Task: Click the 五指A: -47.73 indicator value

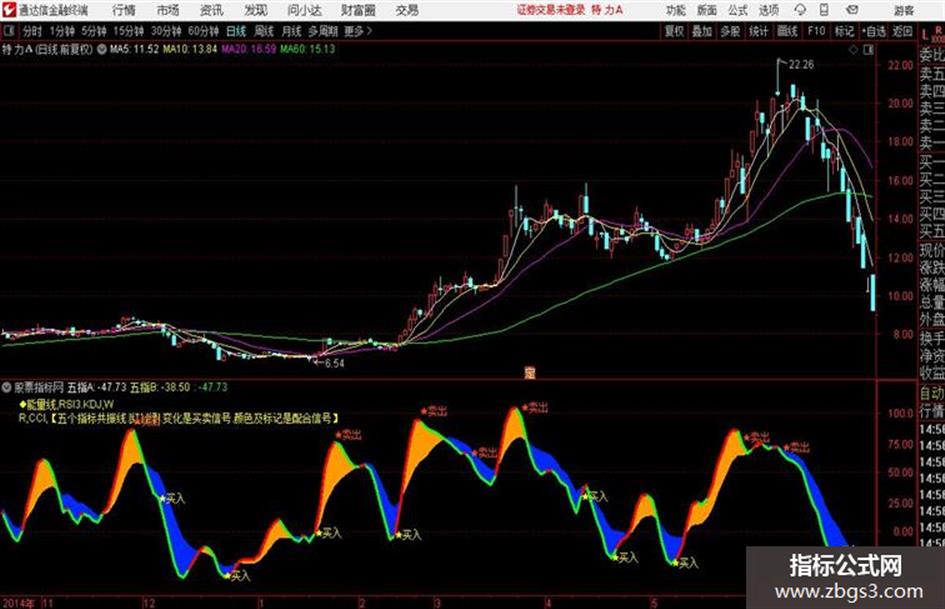Action: pos(96,387)
